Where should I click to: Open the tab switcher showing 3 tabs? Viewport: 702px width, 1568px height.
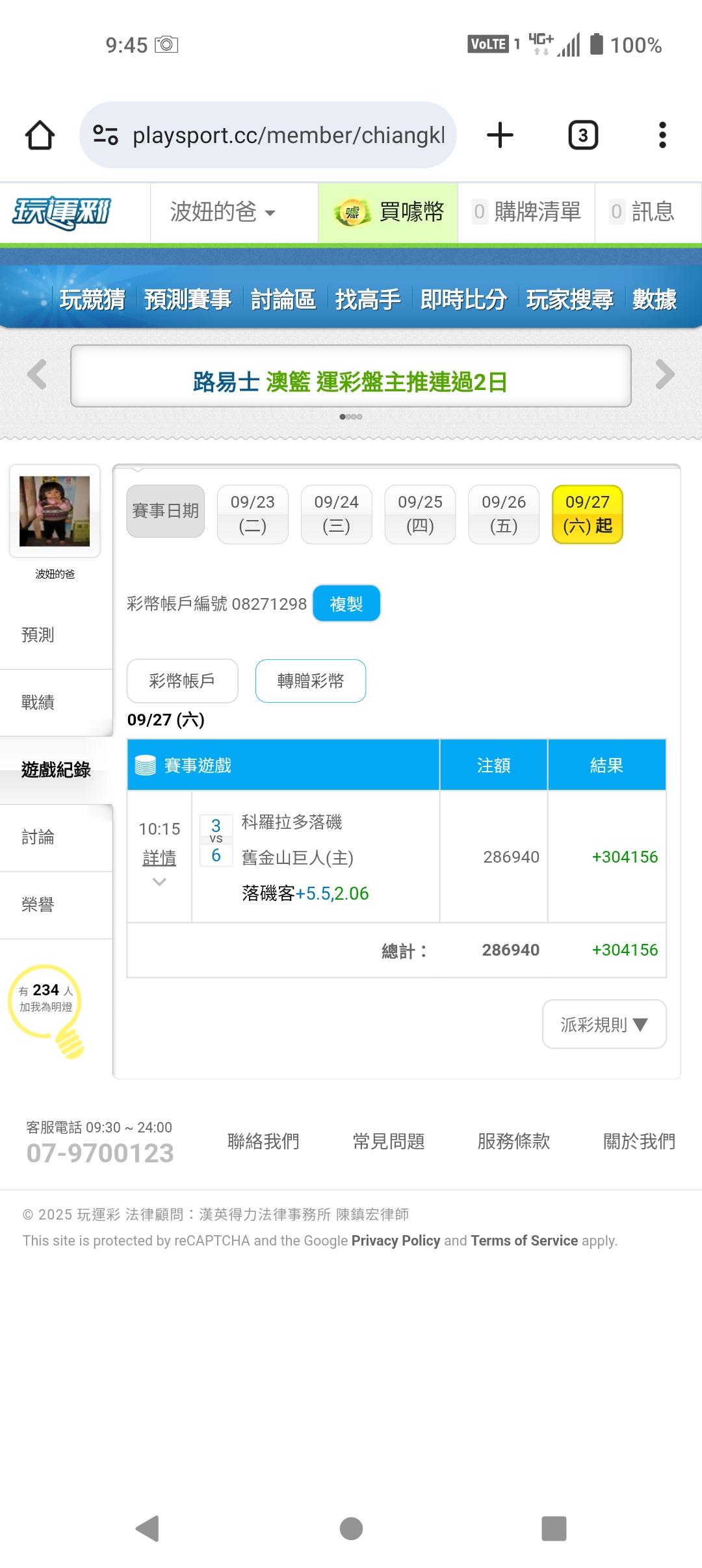[x=583, y=135]
